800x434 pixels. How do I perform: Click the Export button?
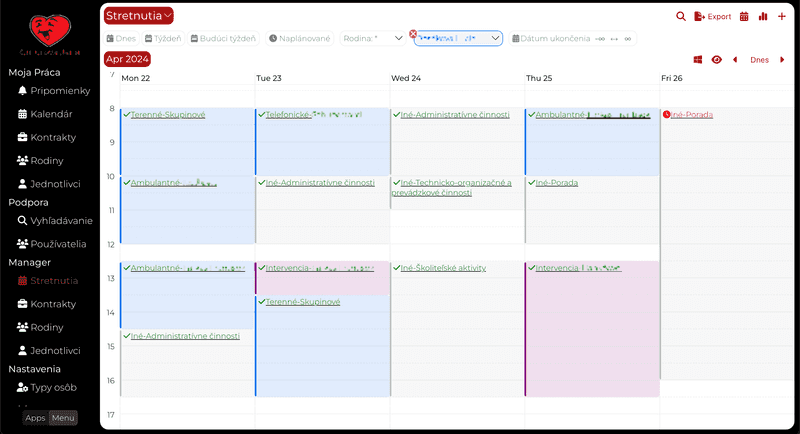point(713,16)
